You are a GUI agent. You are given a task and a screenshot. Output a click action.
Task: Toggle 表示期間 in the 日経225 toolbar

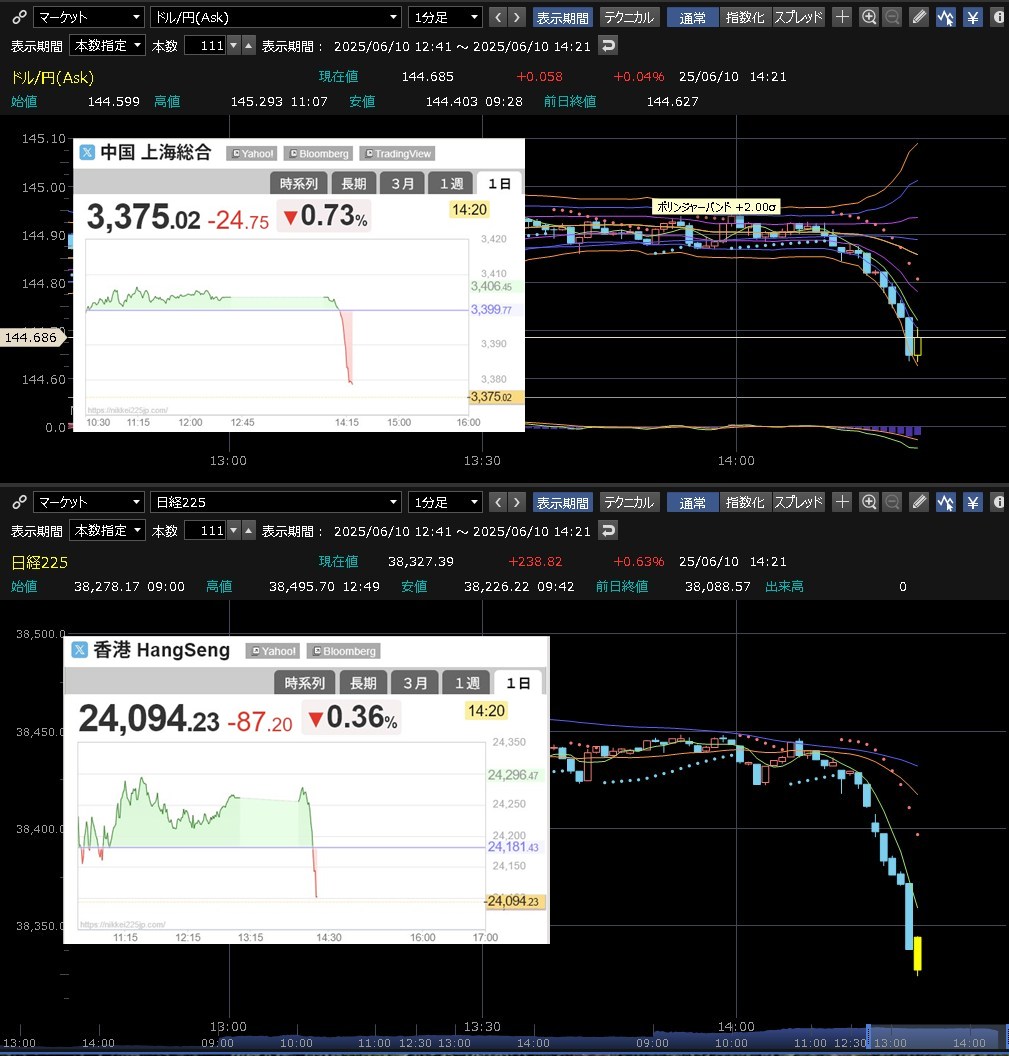562,502
